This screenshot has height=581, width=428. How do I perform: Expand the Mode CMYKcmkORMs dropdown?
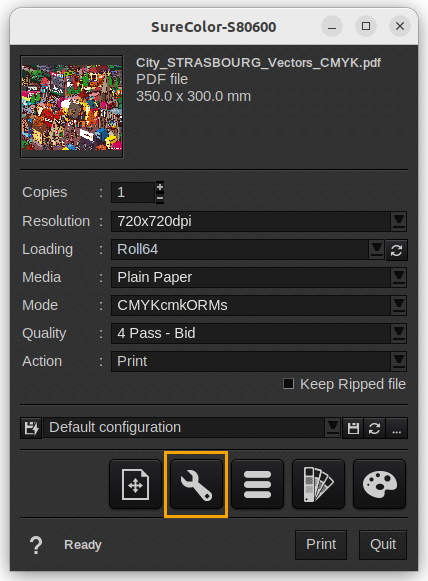coord(399,305)
